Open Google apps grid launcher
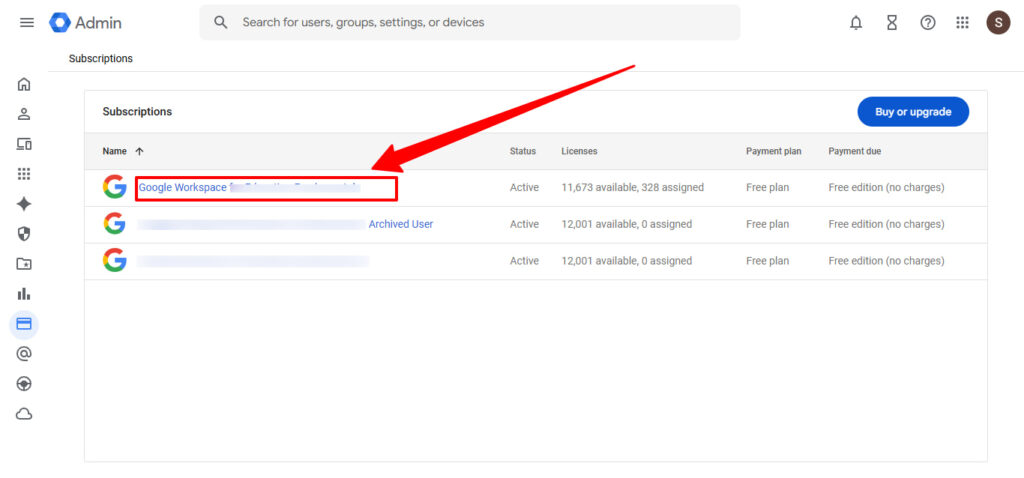 pyautogui.click(x=963, y=22)
